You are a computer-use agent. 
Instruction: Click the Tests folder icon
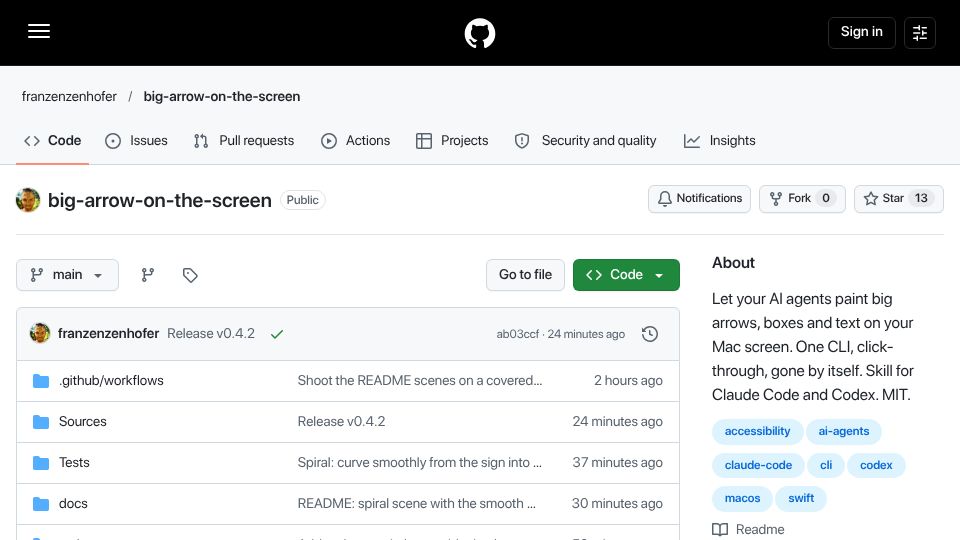41,463
